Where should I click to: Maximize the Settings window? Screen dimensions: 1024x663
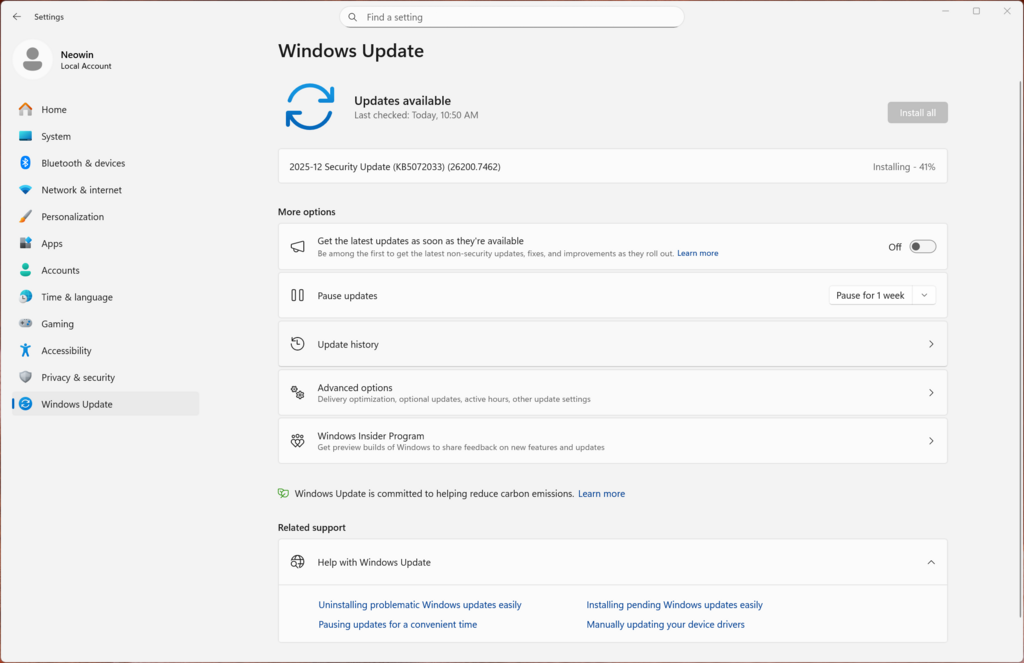(x=976, y=11)
